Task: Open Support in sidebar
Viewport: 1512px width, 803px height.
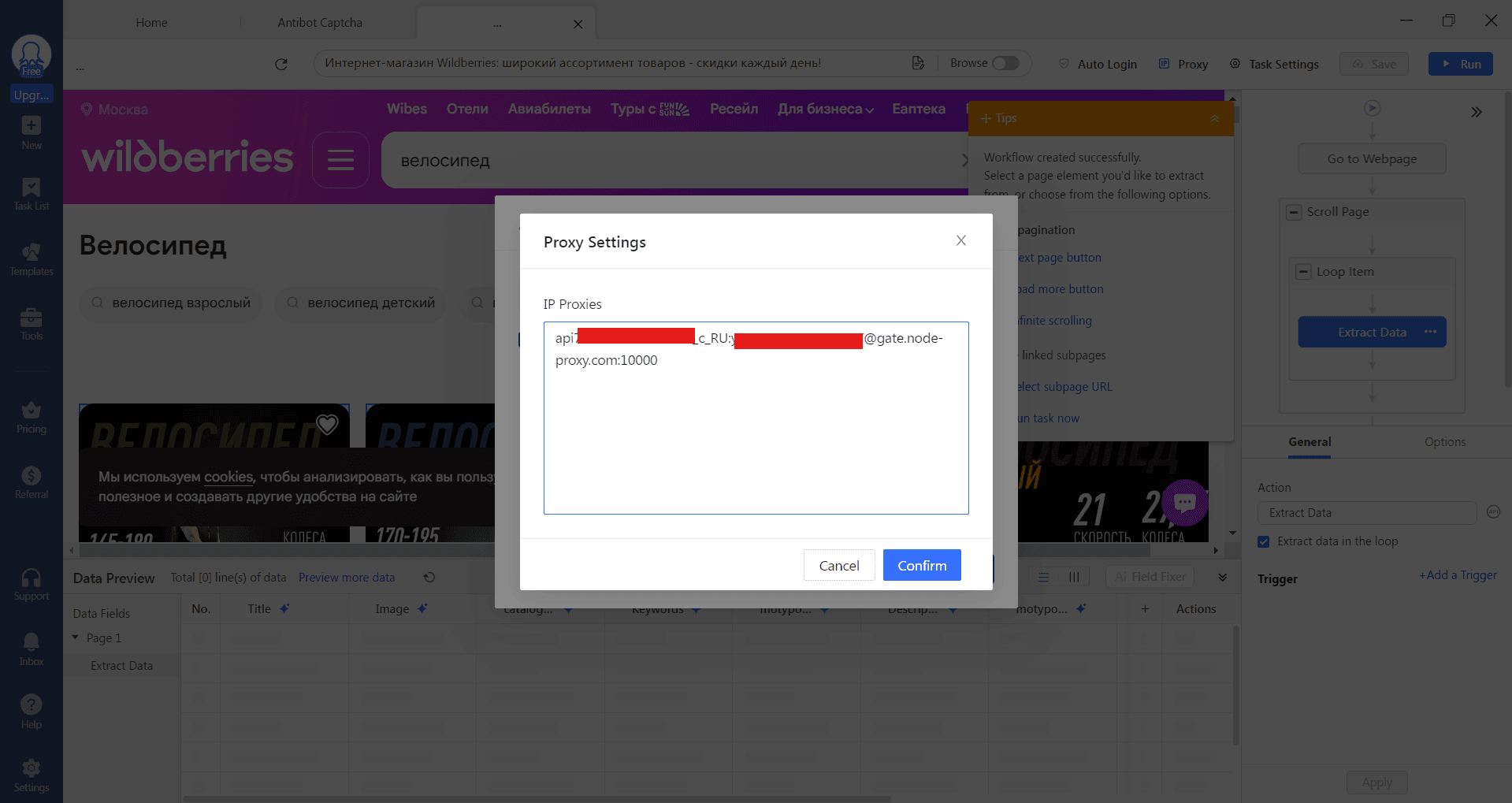Action: [x=32, y=585]
